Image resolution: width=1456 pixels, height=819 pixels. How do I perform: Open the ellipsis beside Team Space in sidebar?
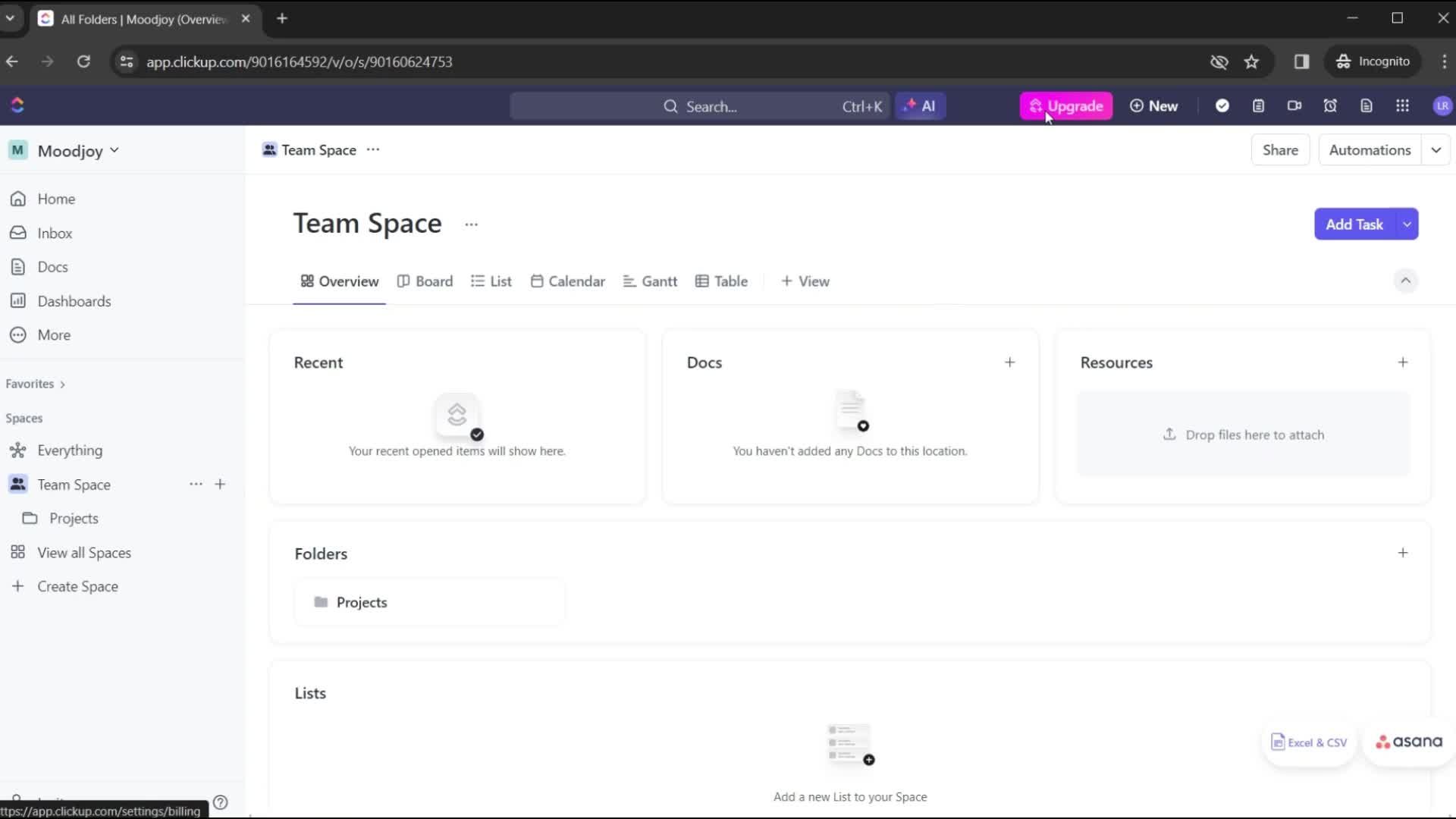pyautogui.click(x=196, y=484)
